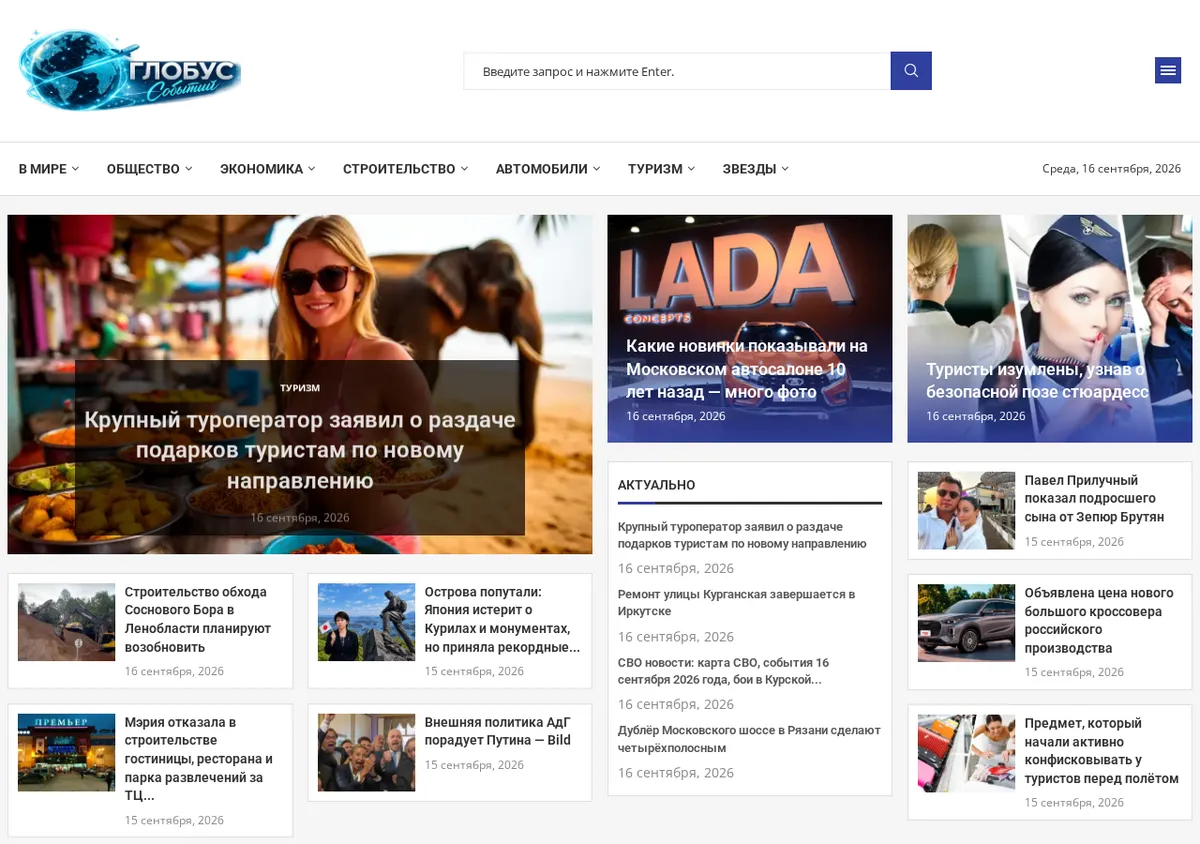Screen dimensions: 1200x844
Task: Click the Глобус Событий logo
Action: click(130, 69)
